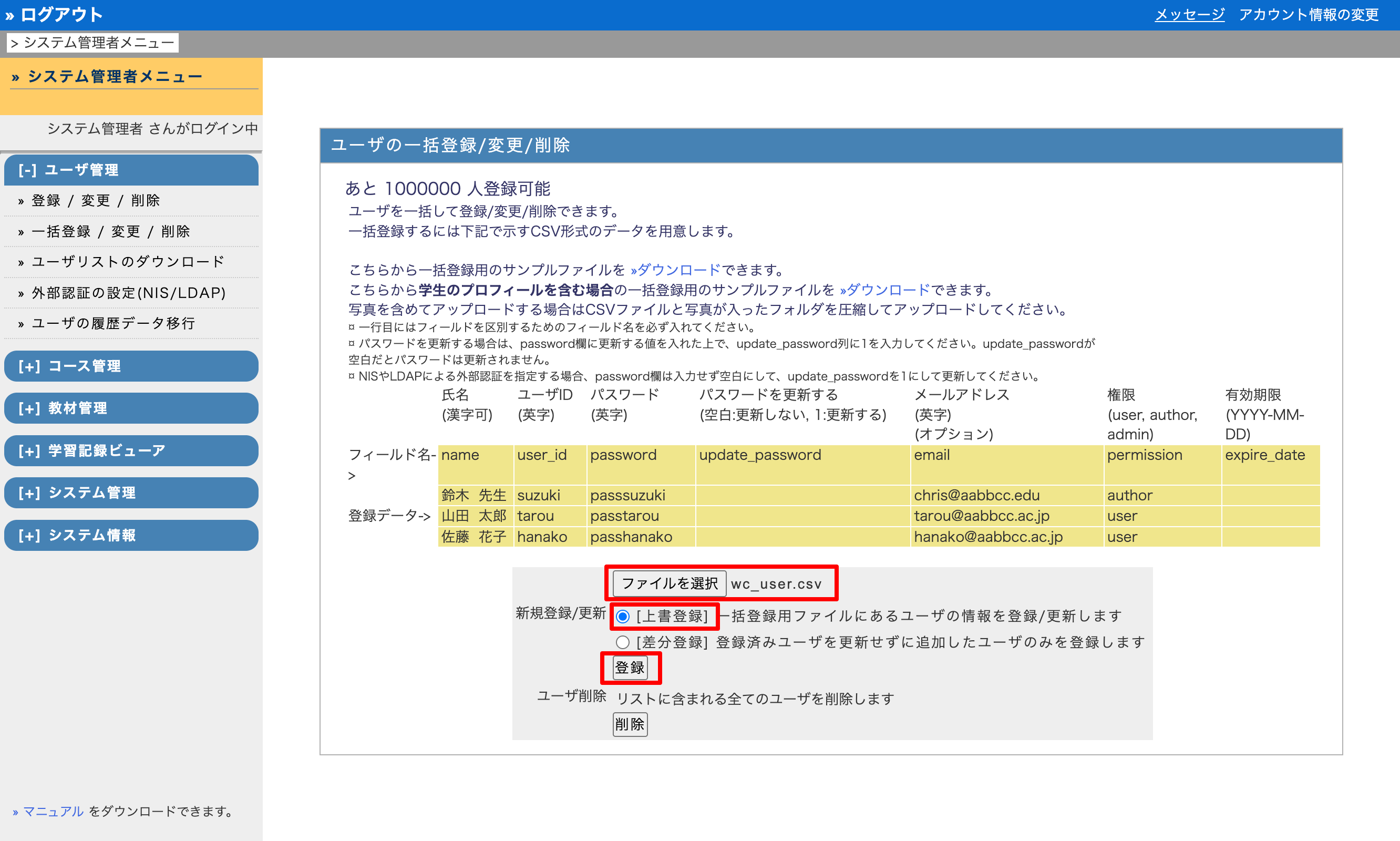Open 外部認証の設定(NIS/LDAP) menu item

pyautogui.click(x=129, y=293)
